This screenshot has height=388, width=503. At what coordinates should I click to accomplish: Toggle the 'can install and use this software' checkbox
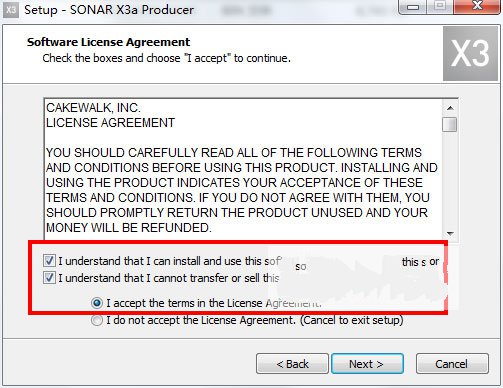[49, 261]
